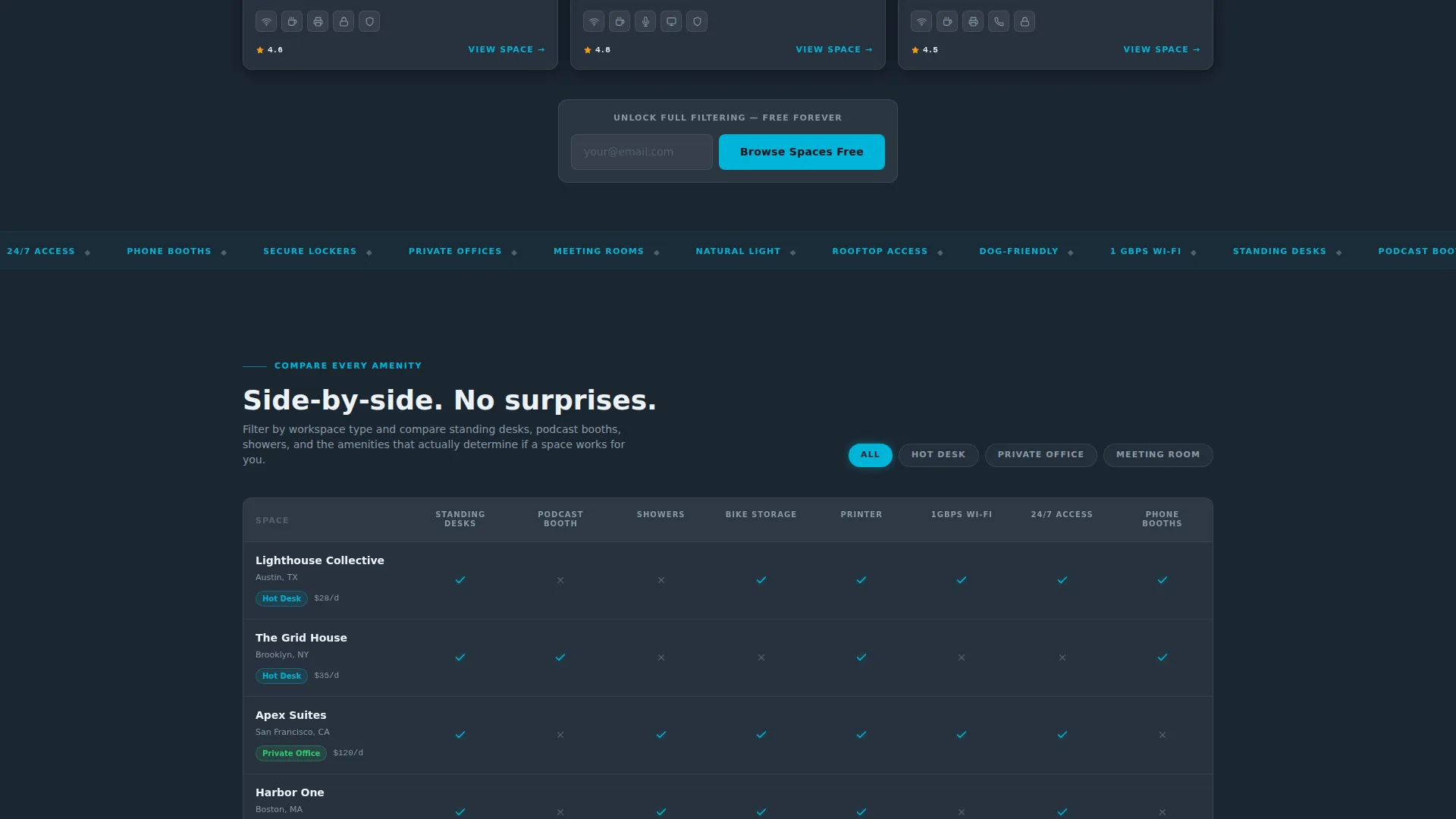Click The Grid House Podcast Booth checkmark

click(560, 657)
